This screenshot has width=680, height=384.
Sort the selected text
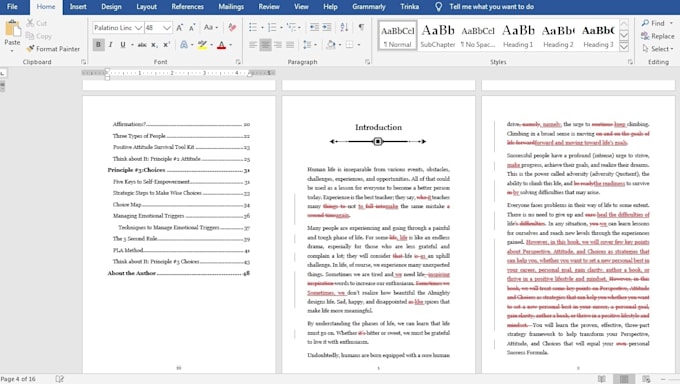tap(344, 27)
